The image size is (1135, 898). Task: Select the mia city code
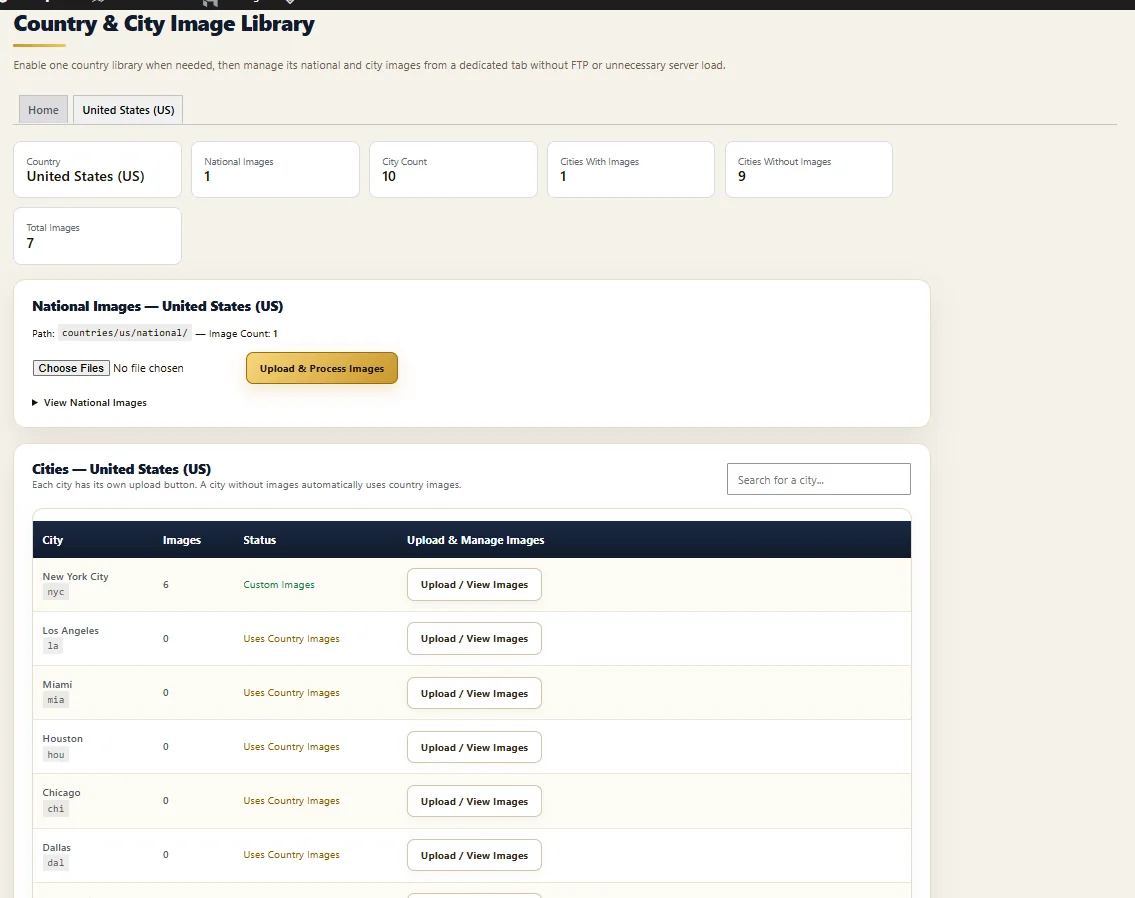pos(56,700)
